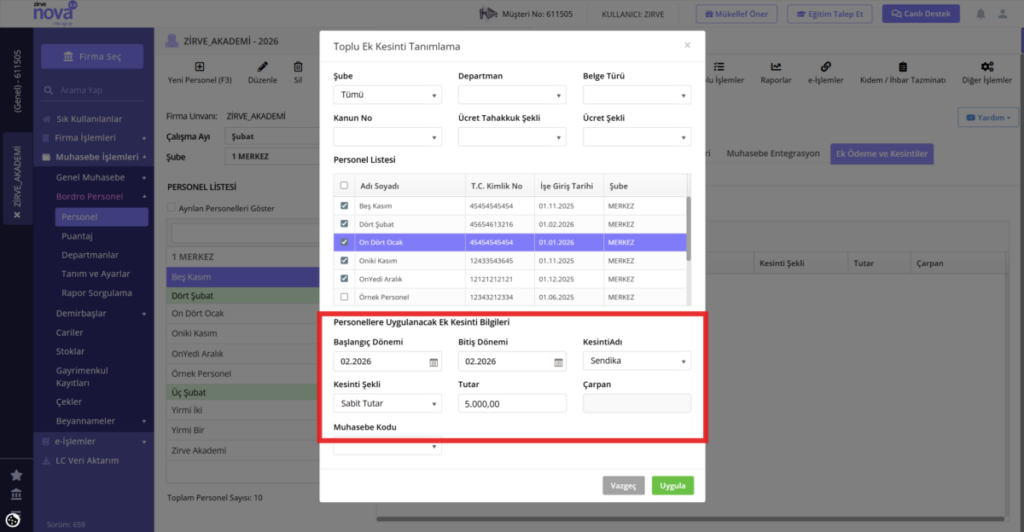Viewport: 1024px width, 532px height.
Task: Open the Ücret Tahakkuk Şekli dropdown
Action: [x=512, y=137]
